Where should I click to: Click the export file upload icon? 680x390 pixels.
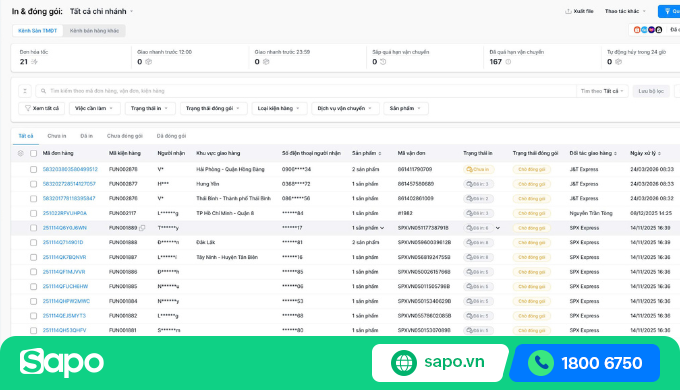[568, 11]
